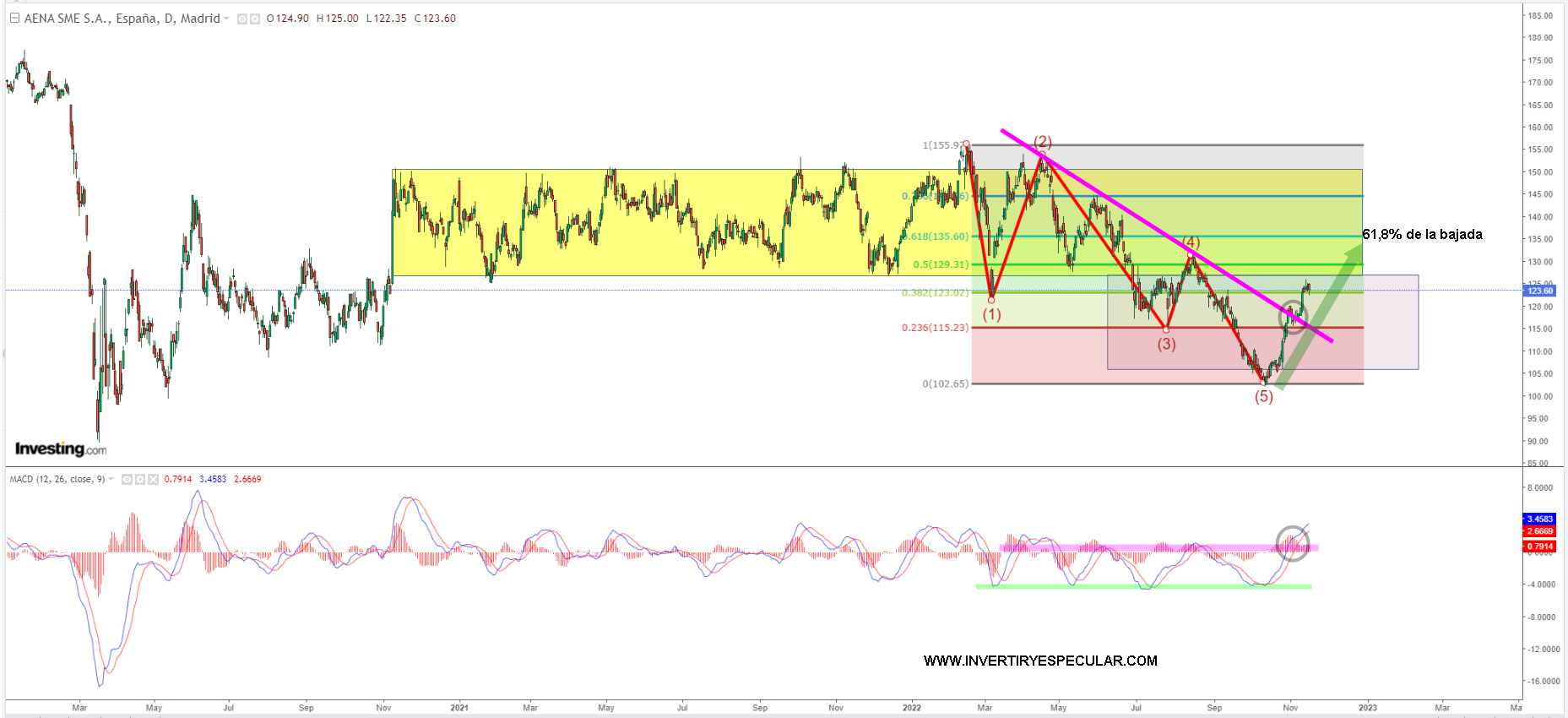Remove MACD indicator with X icon

[x=153, y=479]
